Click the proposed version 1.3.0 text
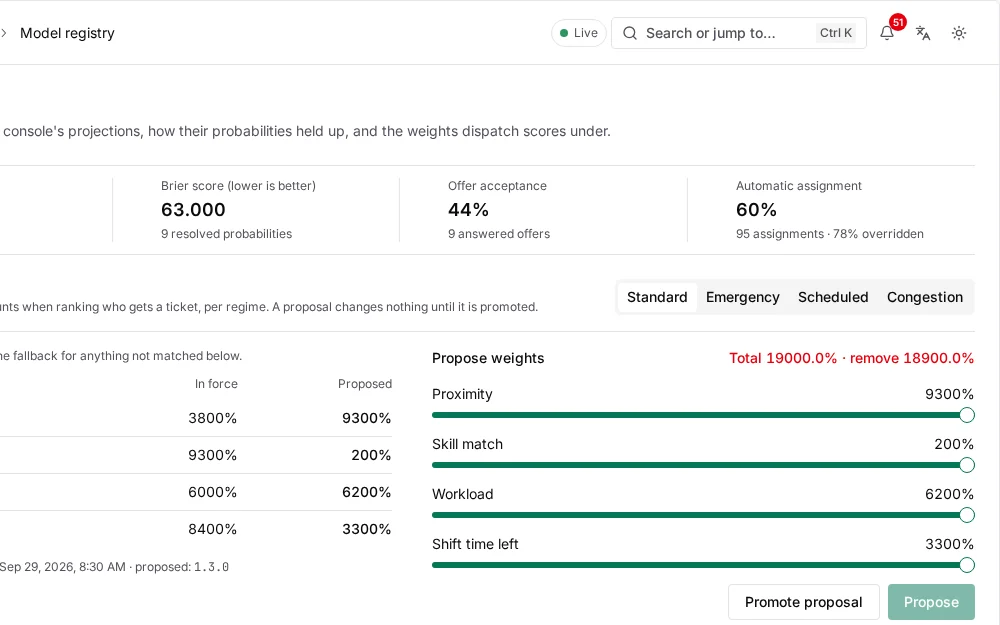1000x625 pixels. click(x=211, y=567)
